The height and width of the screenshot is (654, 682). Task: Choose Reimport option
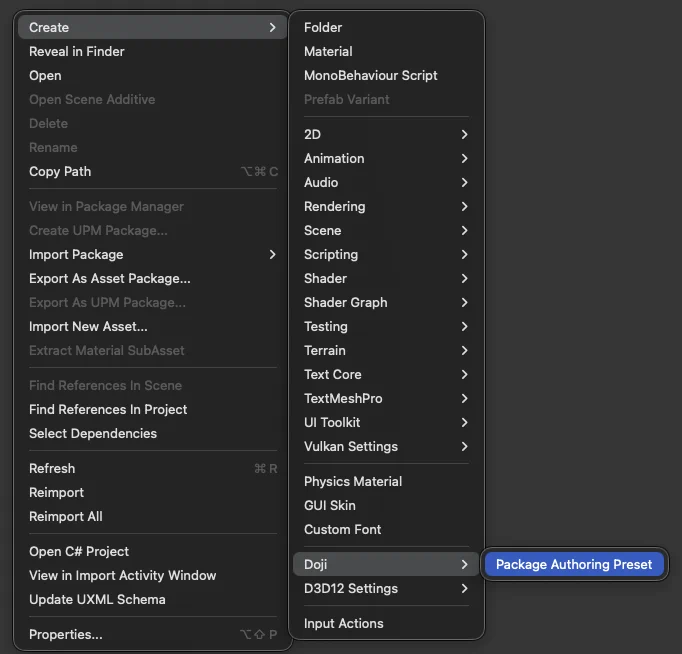152,492
